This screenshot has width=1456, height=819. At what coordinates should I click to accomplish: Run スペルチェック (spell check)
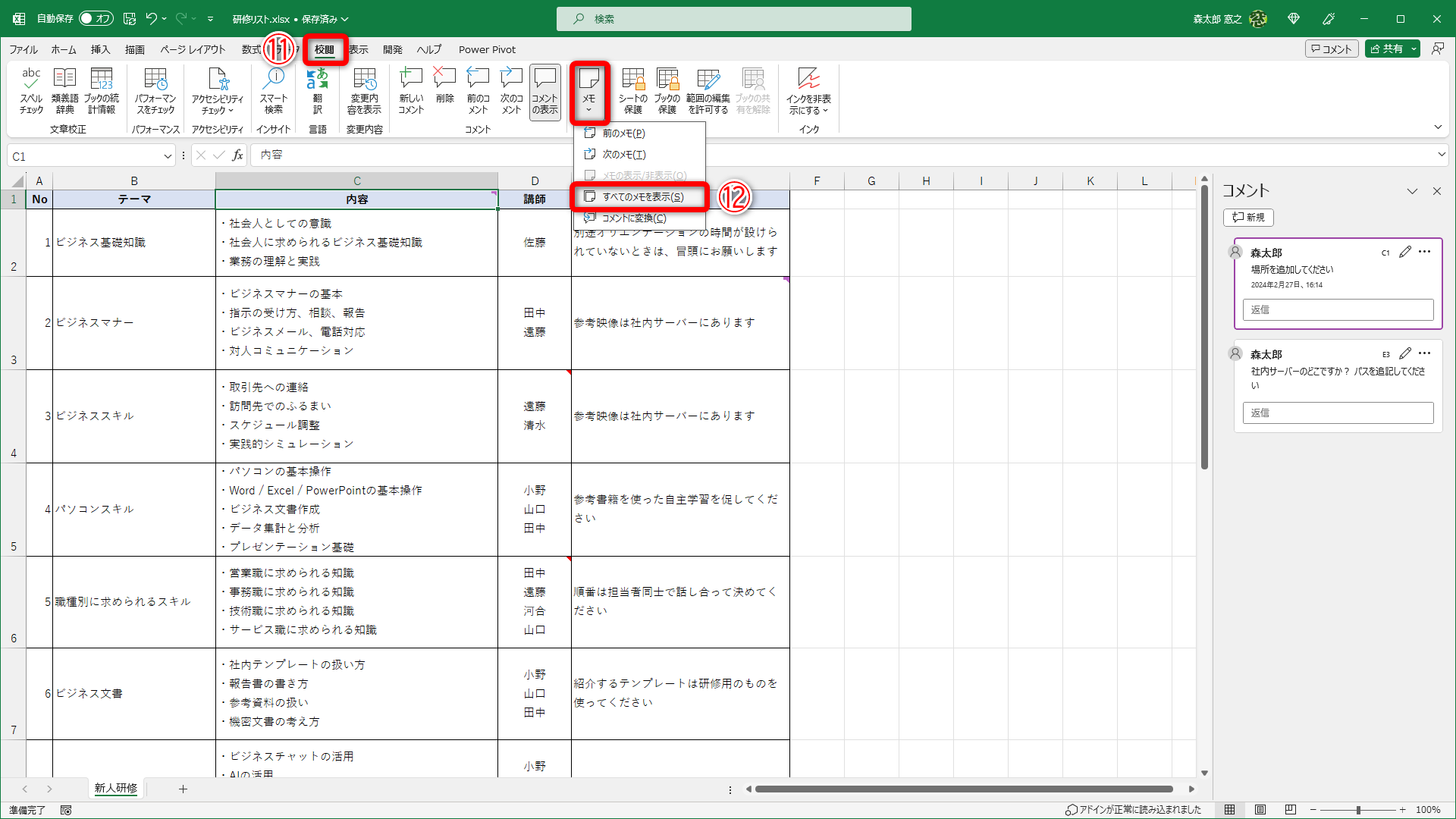click(31, 89)
